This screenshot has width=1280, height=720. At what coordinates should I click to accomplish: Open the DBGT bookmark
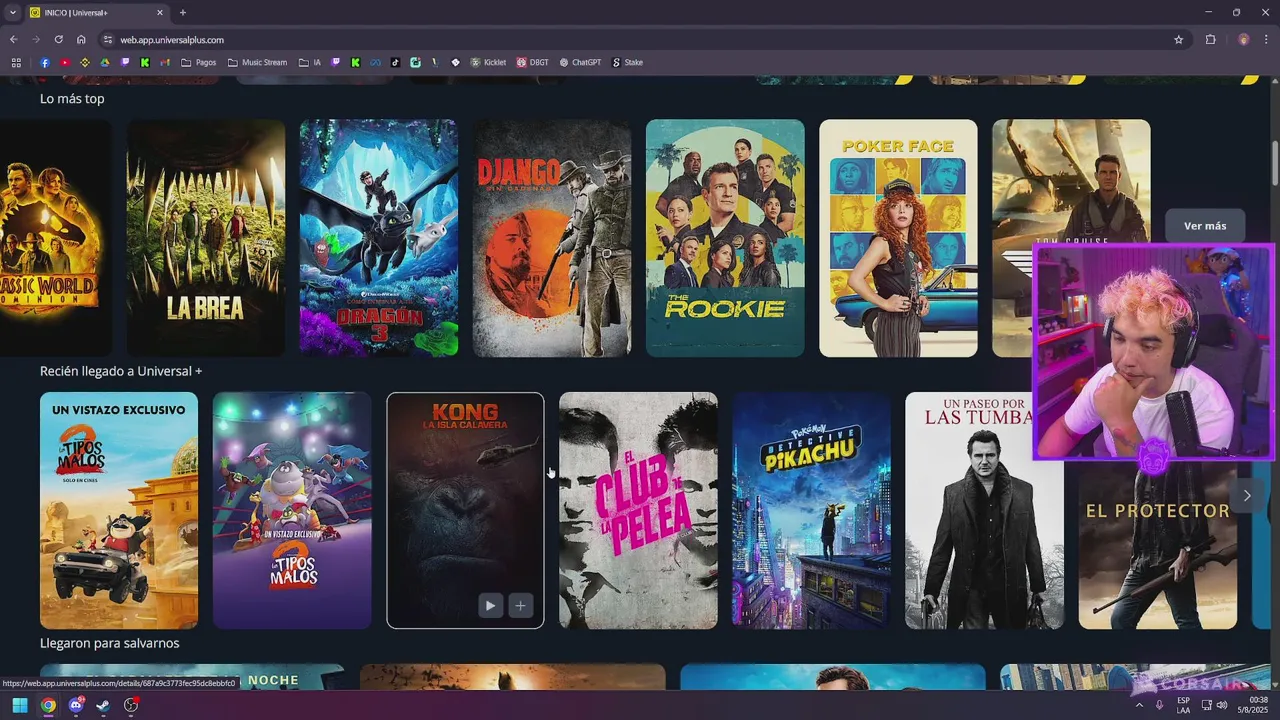532,62
